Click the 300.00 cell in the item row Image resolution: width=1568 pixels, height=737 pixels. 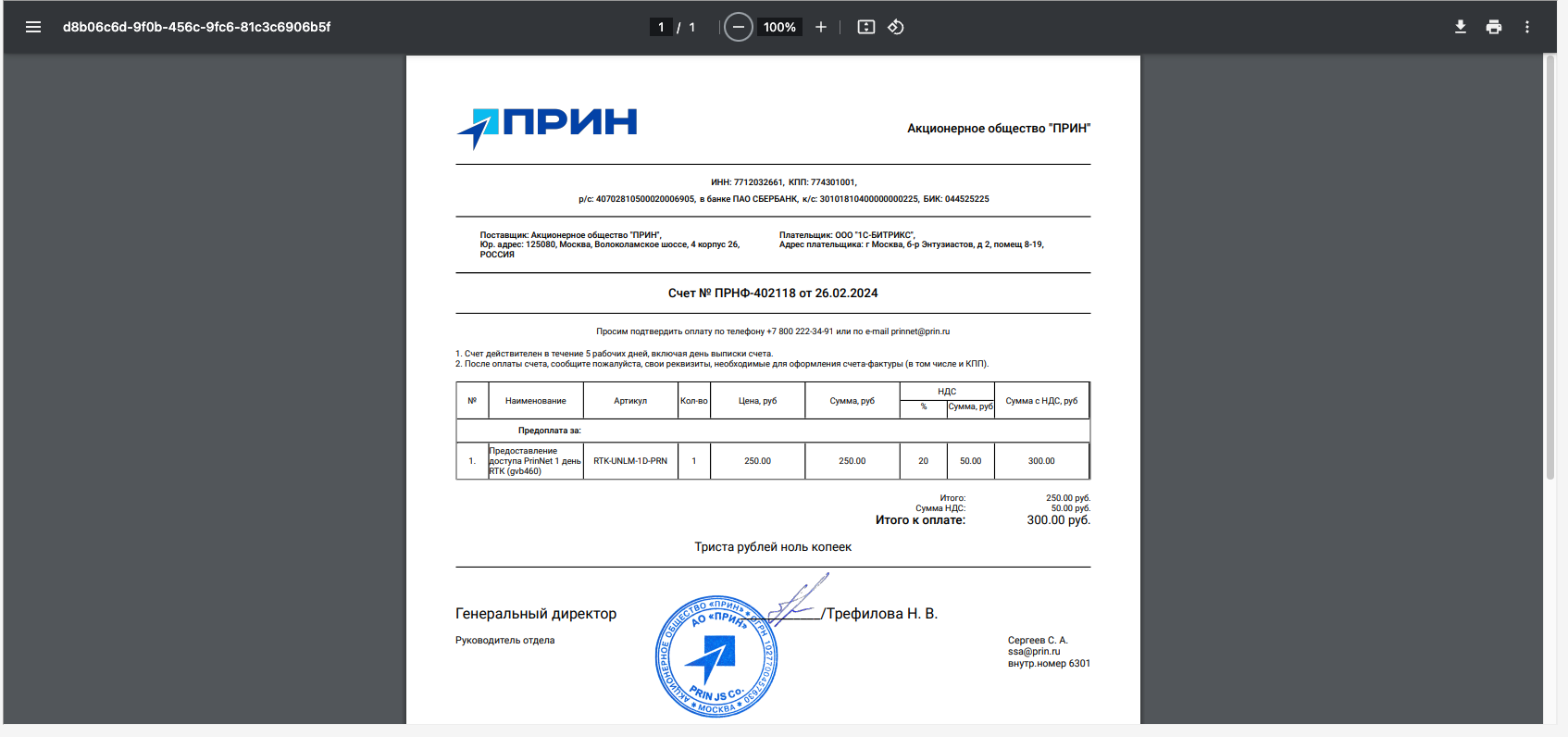[x=1041, y=461]
